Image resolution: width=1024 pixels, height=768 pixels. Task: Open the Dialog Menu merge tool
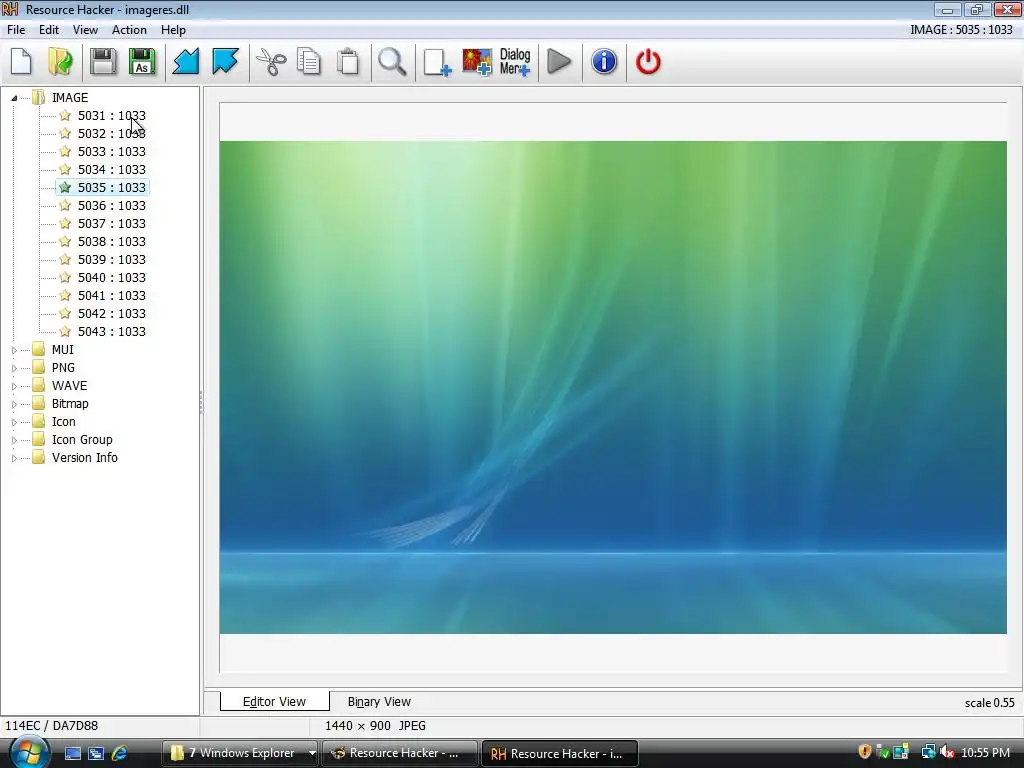pyautogui.click(x=515, y=62)
